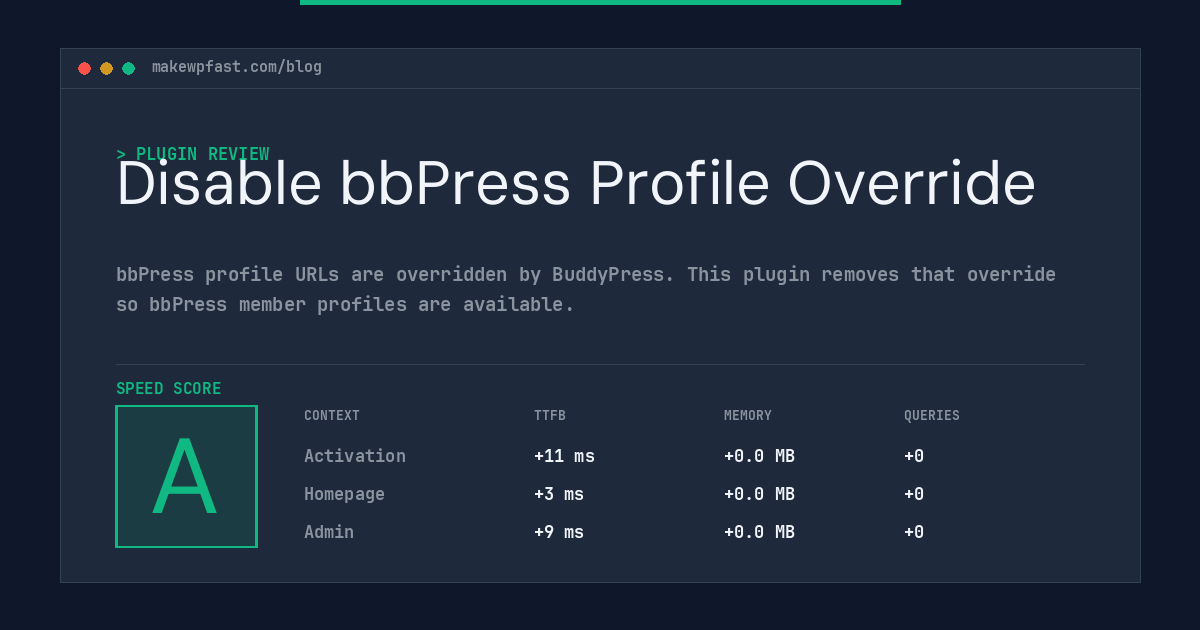The image size is (1200, 630).
Task: Click the 'CONTEXT' column header
Action: (x=332, y=416)
